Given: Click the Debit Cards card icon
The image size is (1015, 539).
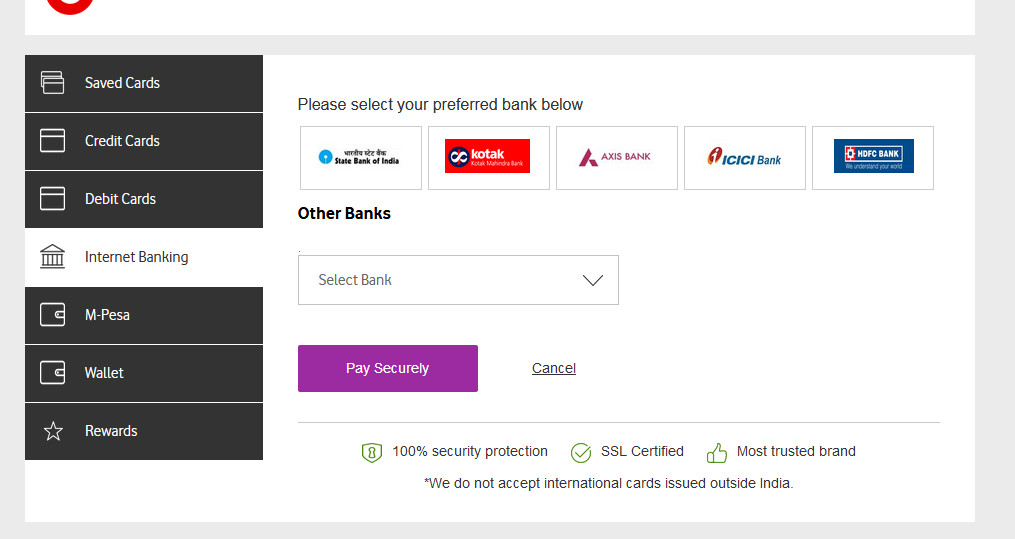Looking at the screenshot, I should point(52,199).
